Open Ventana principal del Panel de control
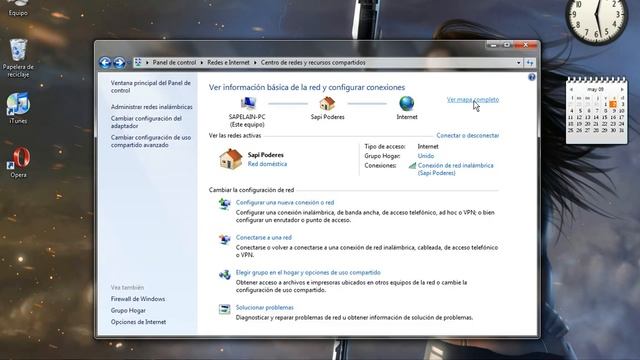This screenshot has width=640, height=360. click(x=151, y=87)
